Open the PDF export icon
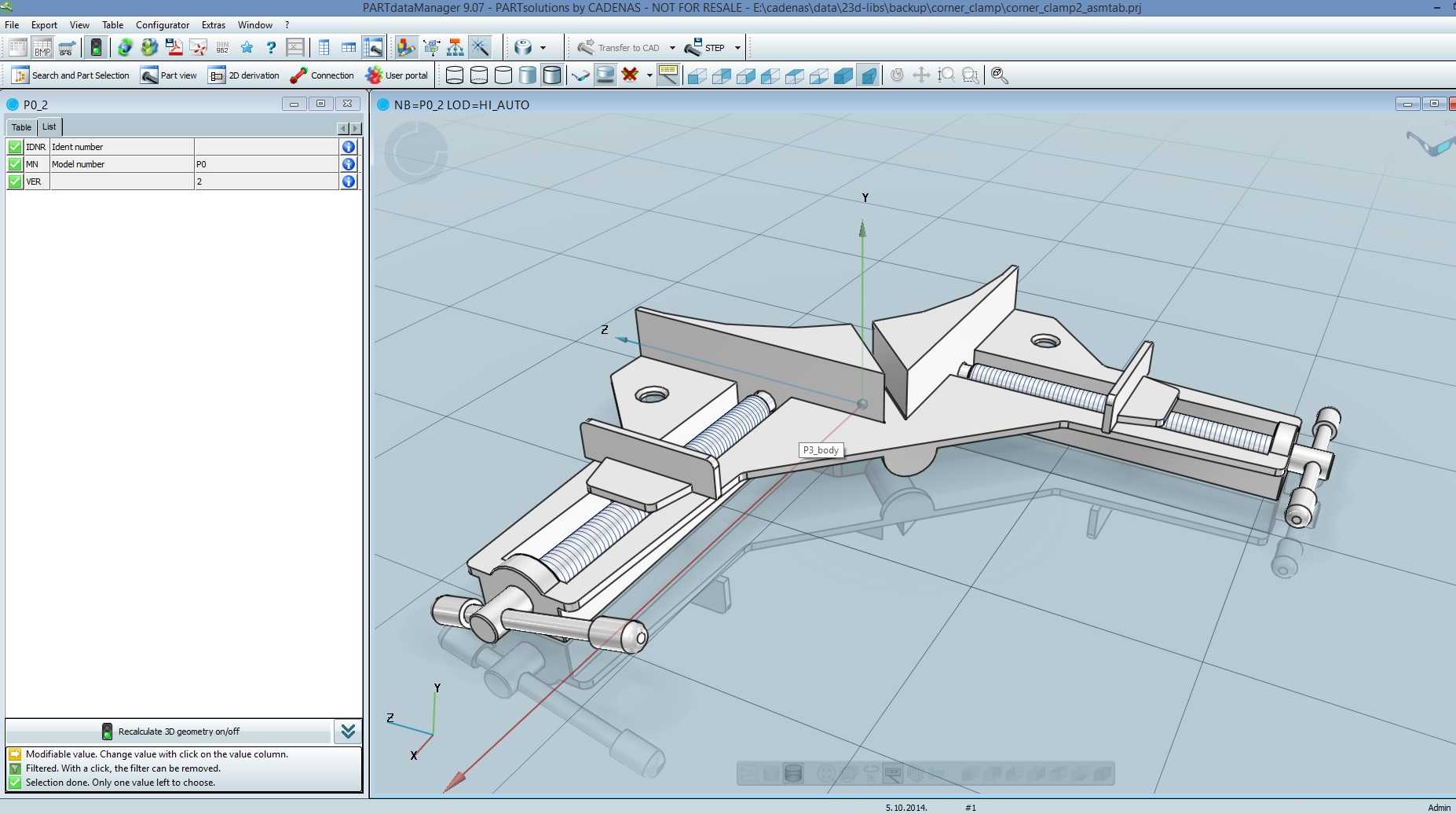This screenshot has height=814, width=1456. pyautogui.click(x=174, y=48)
